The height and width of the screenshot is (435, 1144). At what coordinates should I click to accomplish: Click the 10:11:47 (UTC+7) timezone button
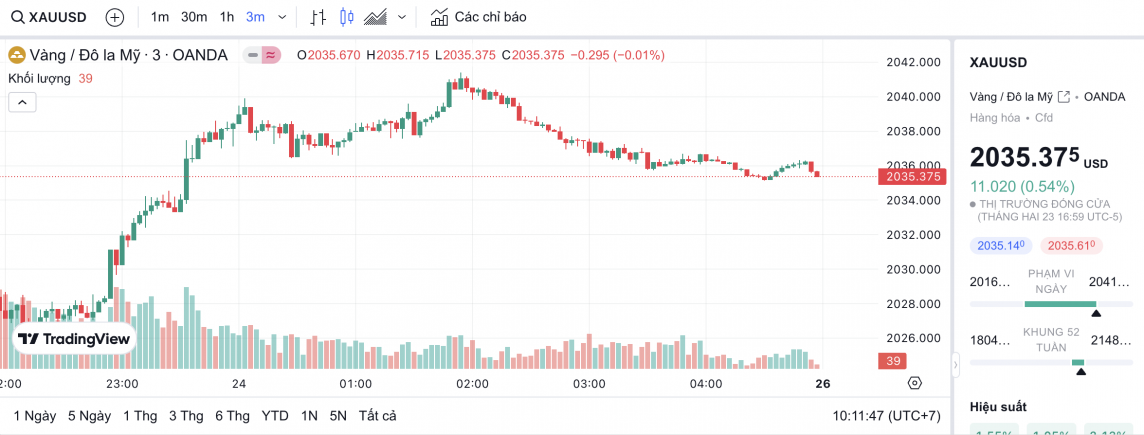pos(888,415)
